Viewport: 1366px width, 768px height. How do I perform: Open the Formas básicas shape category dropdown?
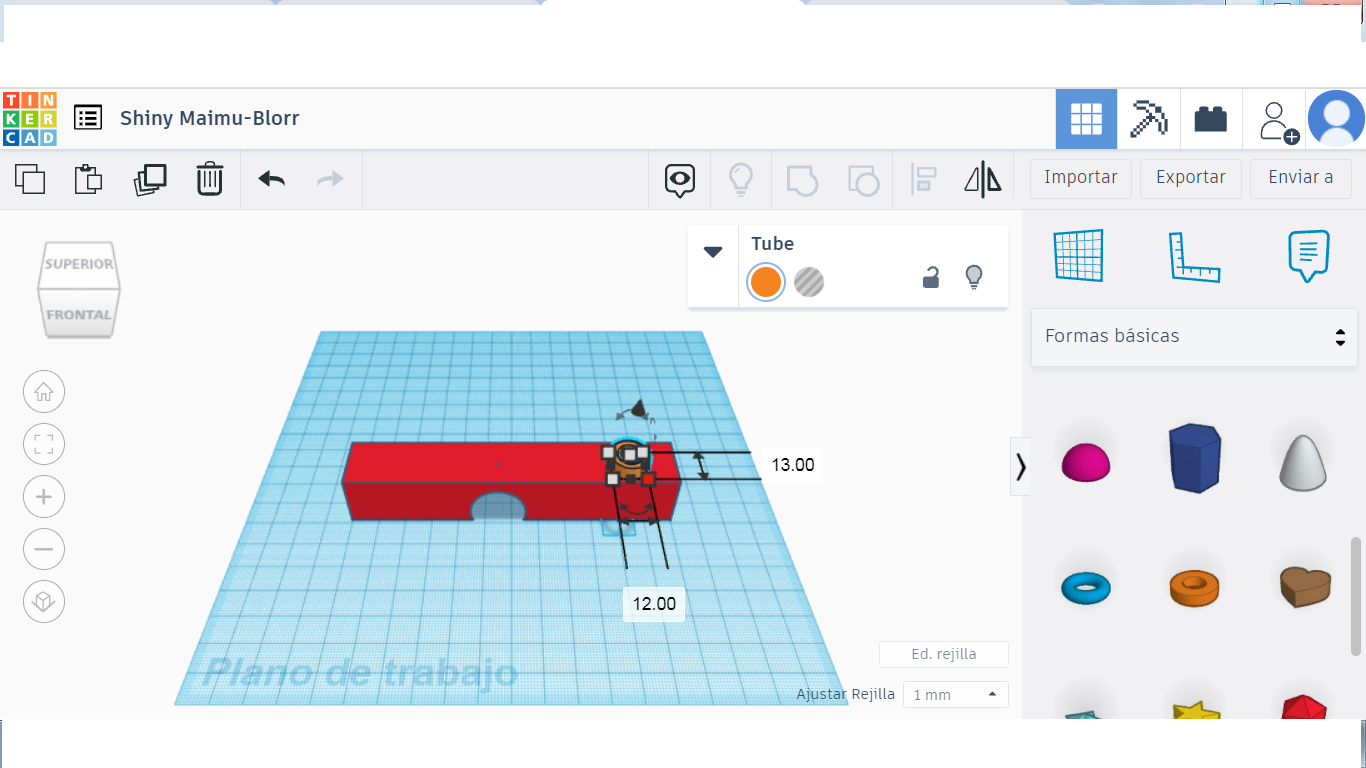(x=1194, y=337)
